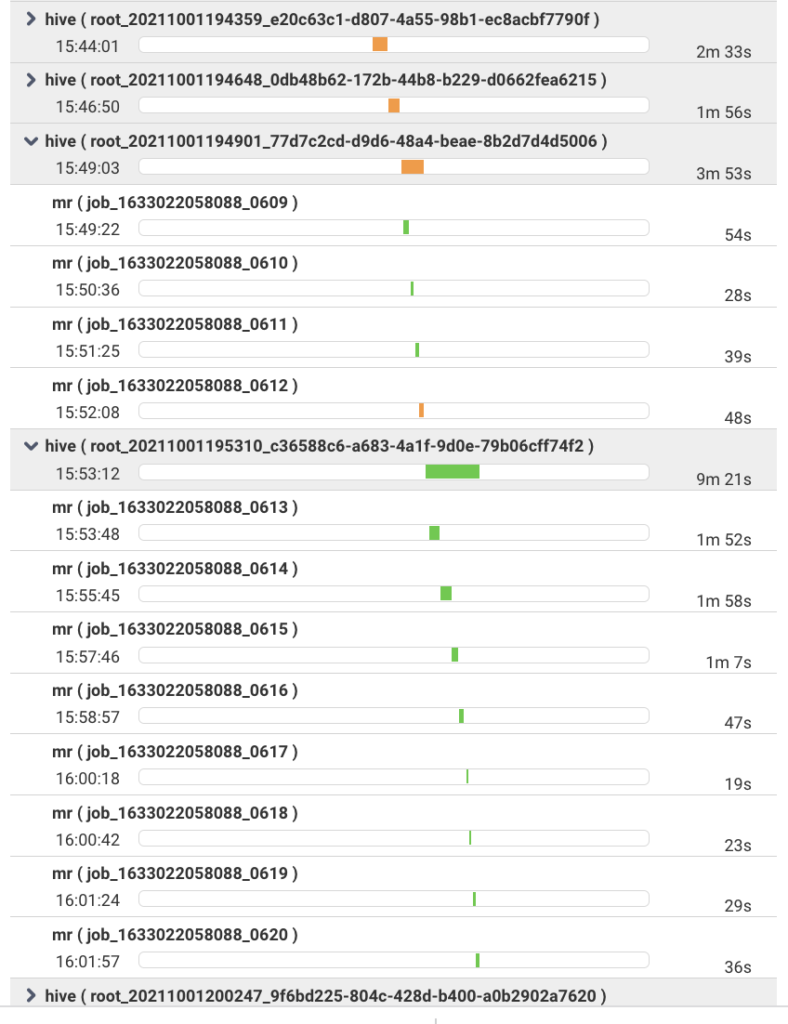Viewport: 788px width, 1024px height.
Task: Select mr job_1633022058088_0610 label
Action: 175,264
